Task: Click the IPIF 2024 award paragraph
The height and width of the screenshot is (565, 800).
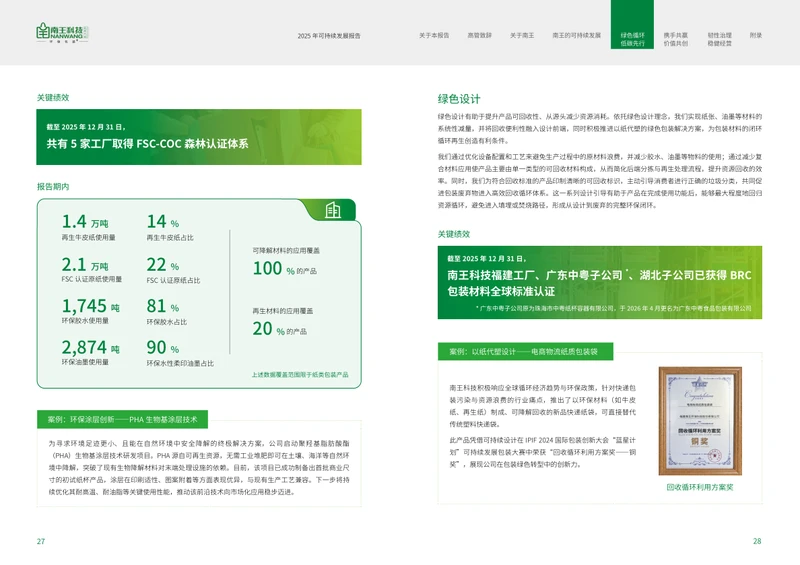Action: [x=542, y=452]
